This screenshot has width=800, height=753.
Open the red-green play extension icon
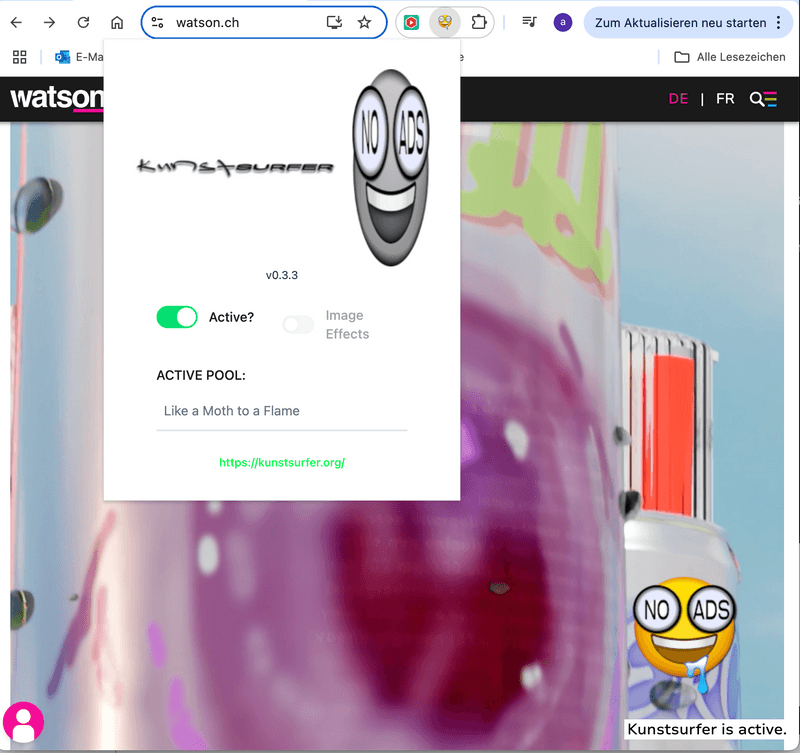tap(411, 22)
